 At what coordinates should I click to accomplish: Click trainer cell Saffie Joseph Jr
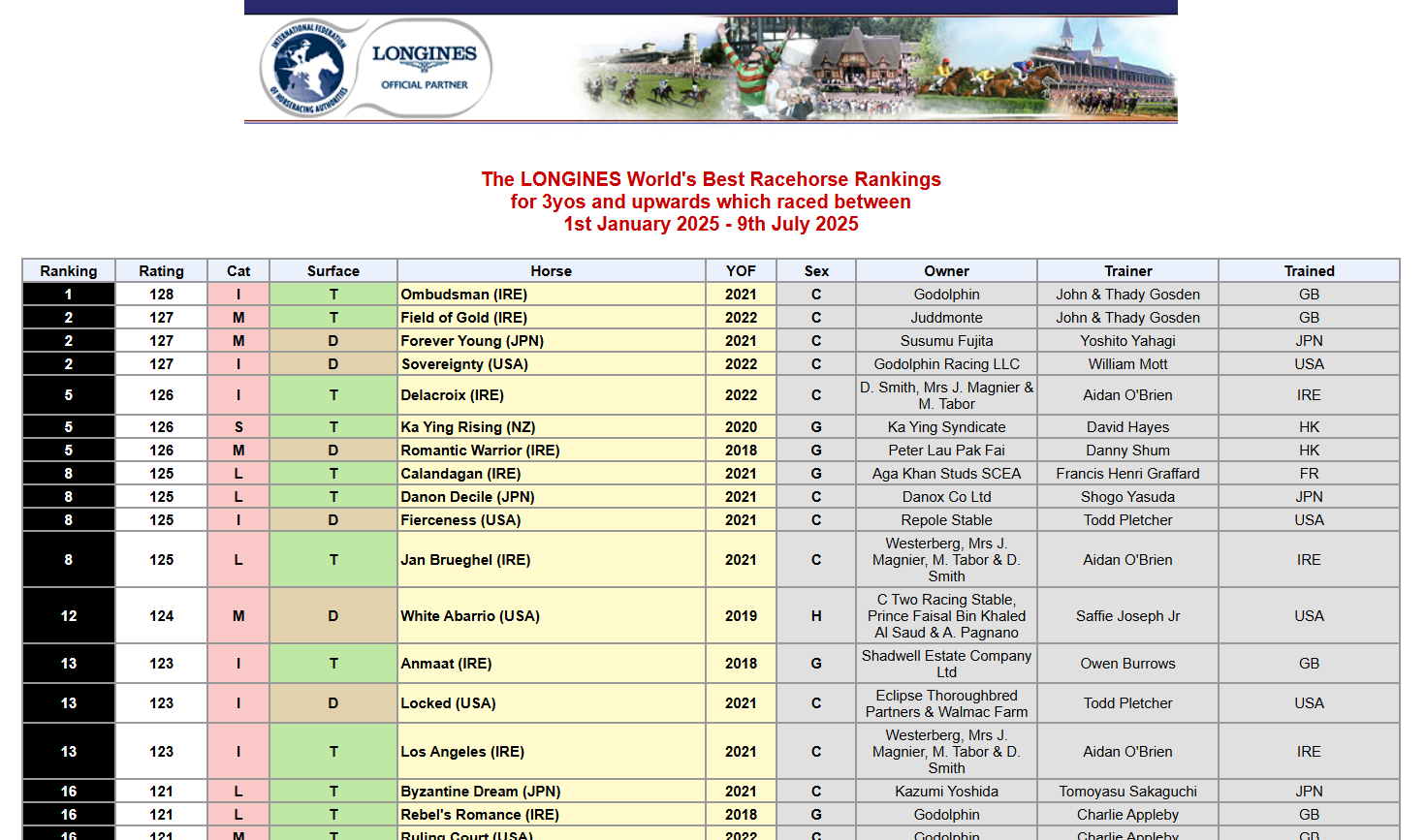click(1128, 616)
